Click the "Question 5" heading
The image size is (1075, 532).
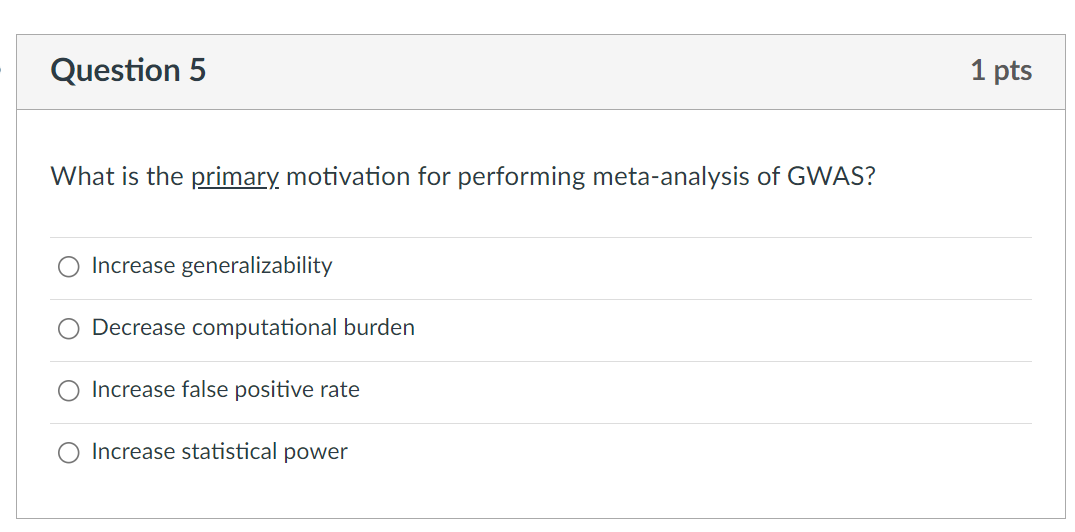[x=128, y=71]
